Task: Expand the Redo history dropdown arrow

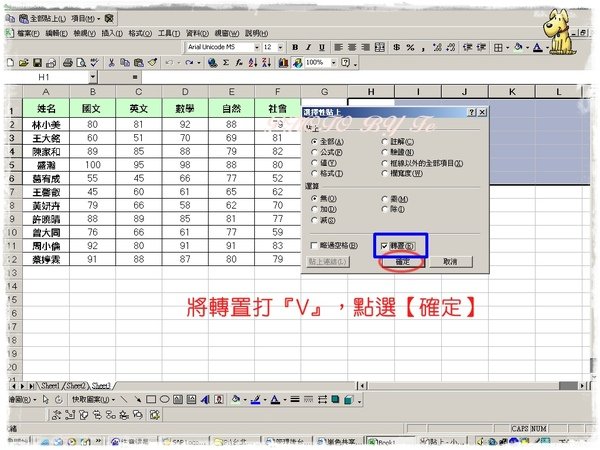Action: [x=199, y=62]
